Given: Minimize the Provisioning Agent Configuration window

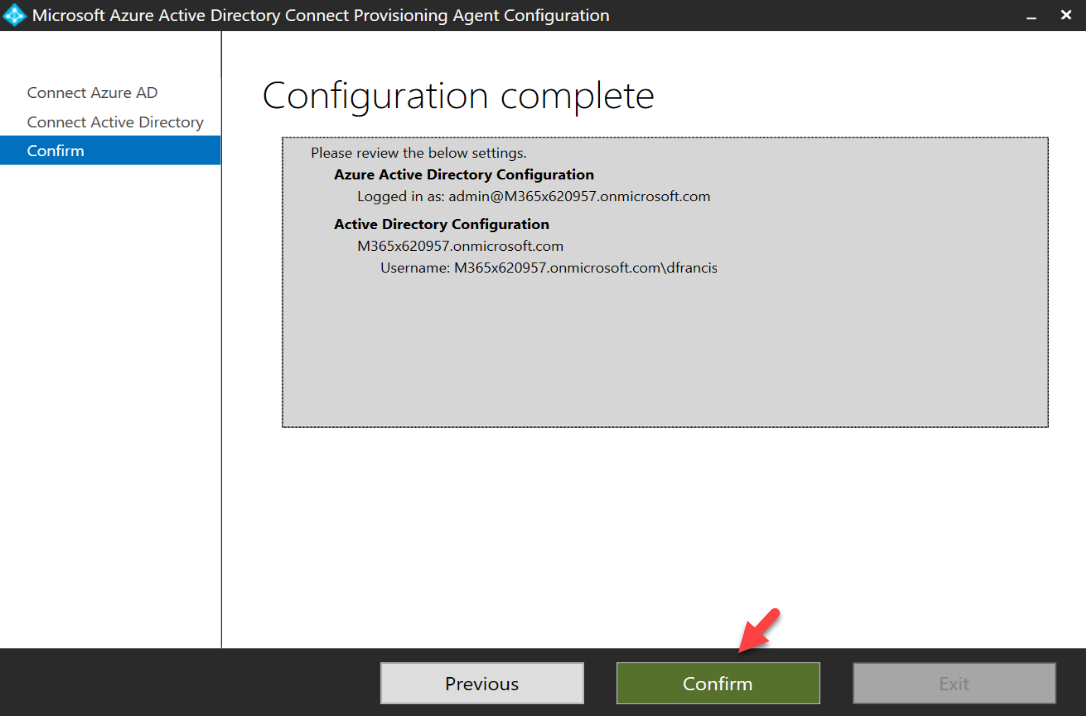Looking at the screenshot, I should coord(1031,16).
